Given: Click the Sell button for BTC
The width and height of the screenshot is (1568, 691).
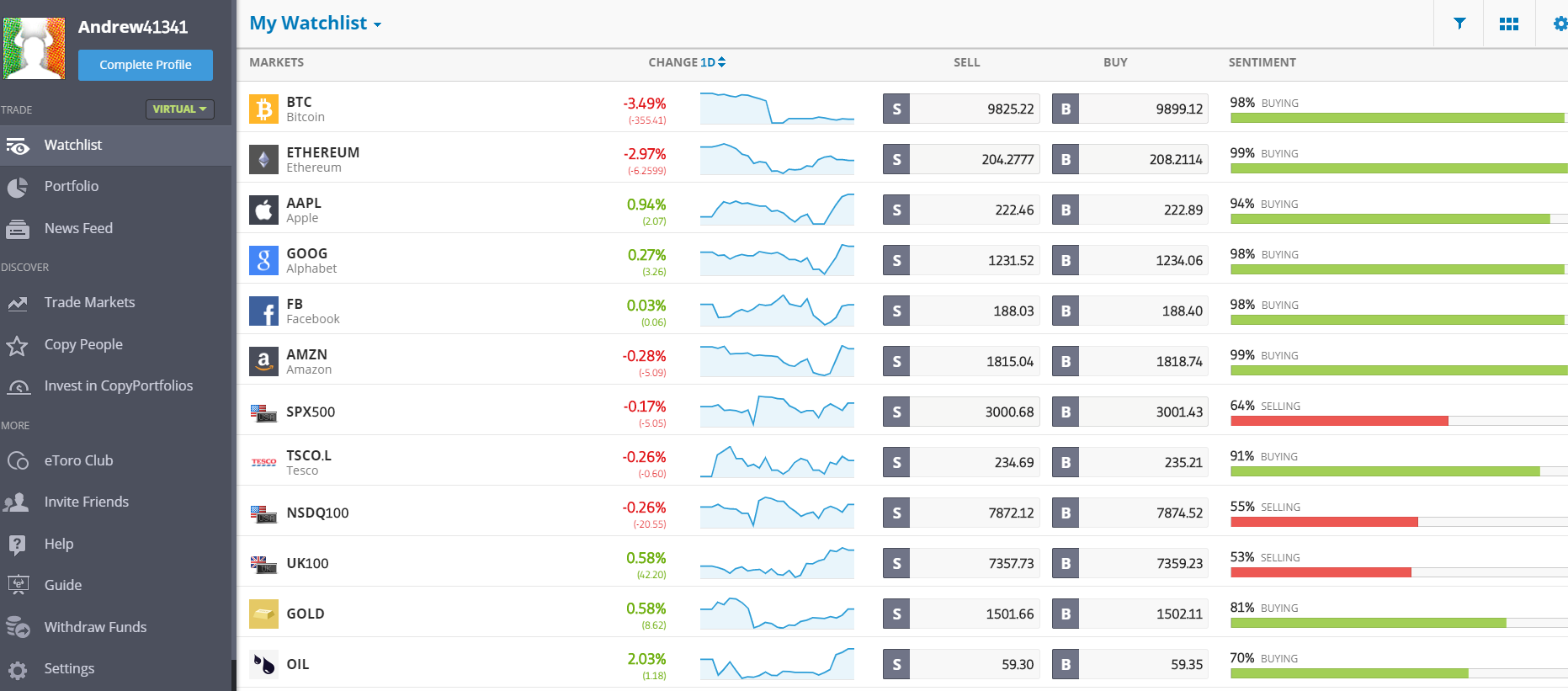Looking at the screenshot, I should pos(896,109).
